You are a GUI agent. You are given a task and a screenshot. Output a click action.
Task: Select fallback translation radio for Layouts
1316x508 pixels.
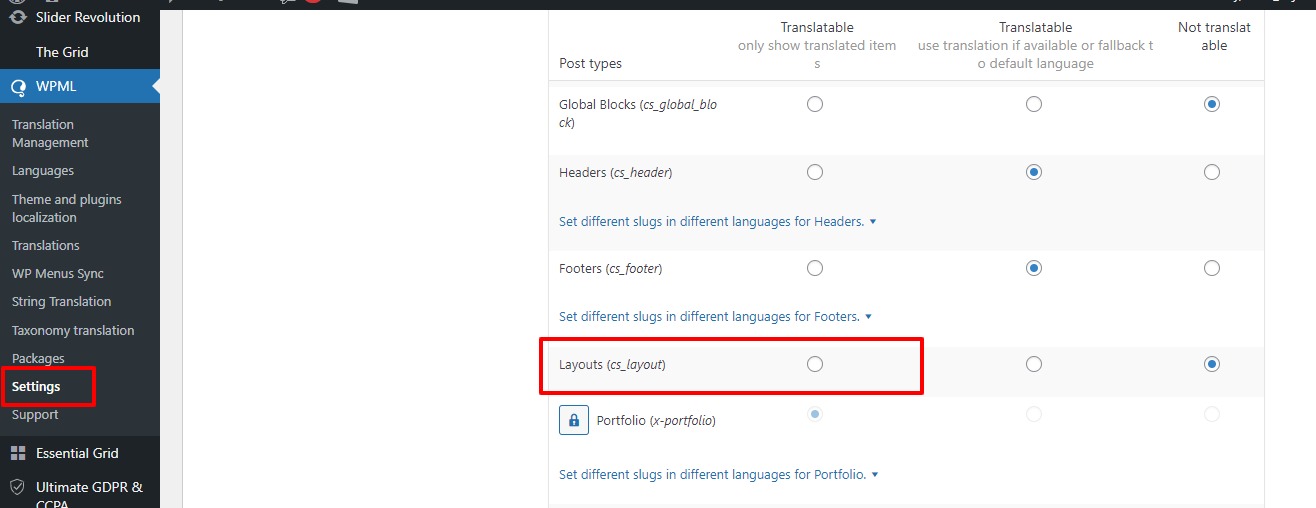(x=1034, y=364)
